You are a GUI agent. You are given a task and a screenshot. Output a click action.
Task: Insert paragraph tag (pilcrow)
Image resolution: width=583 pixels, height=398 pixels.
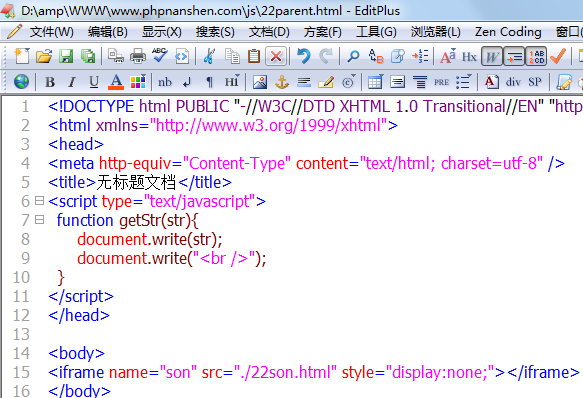(x=209, y=82)
